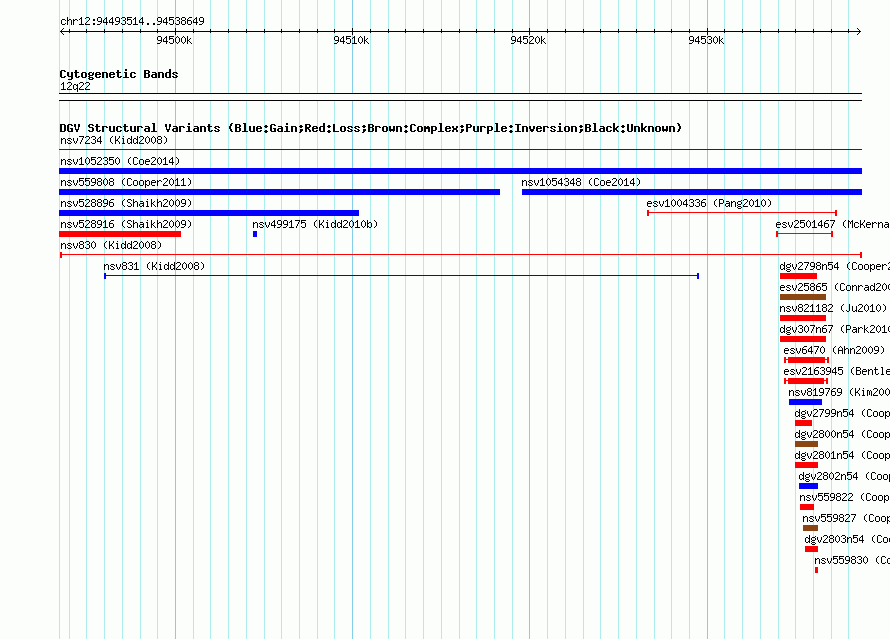
Task: Click the nsv830 long red loss line
Action: coord(460,255)
